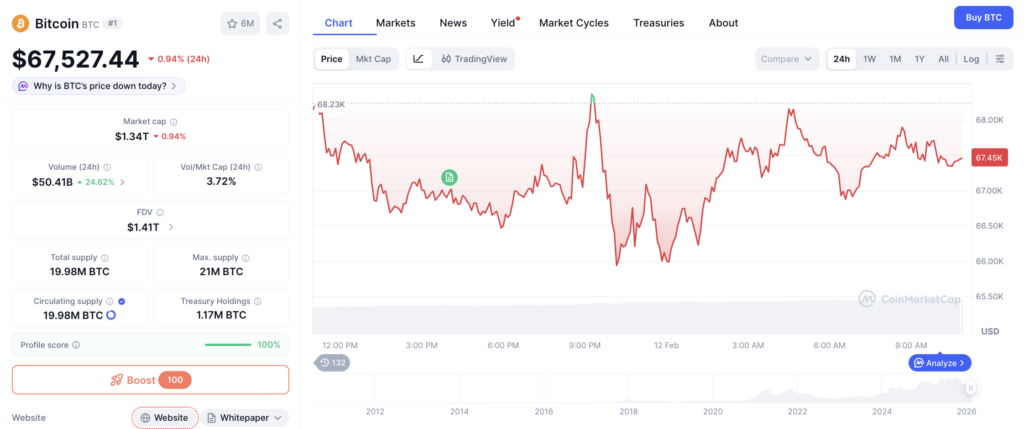Viewport: 1024px width, 429px height.
Task: Click FDV info icon
Action: [x=160, y=212]
